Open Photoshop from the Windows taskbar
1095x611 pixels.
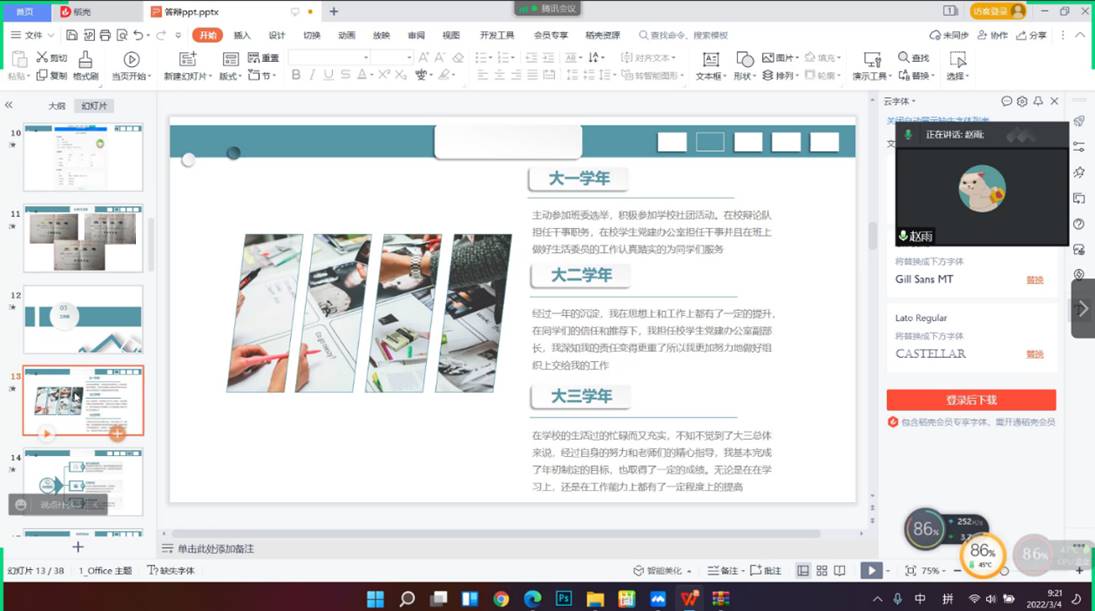tap(564, 599)
